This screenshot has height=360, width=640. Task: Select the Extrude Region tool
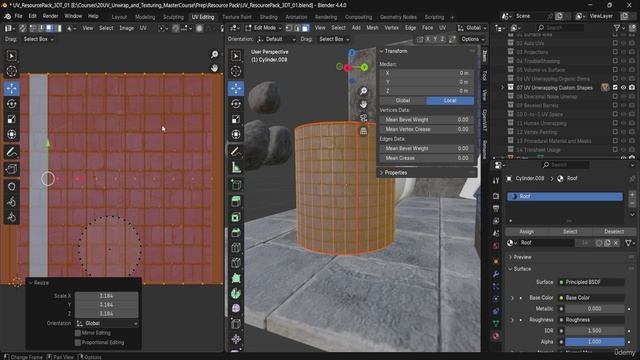[x=236, y=201]
